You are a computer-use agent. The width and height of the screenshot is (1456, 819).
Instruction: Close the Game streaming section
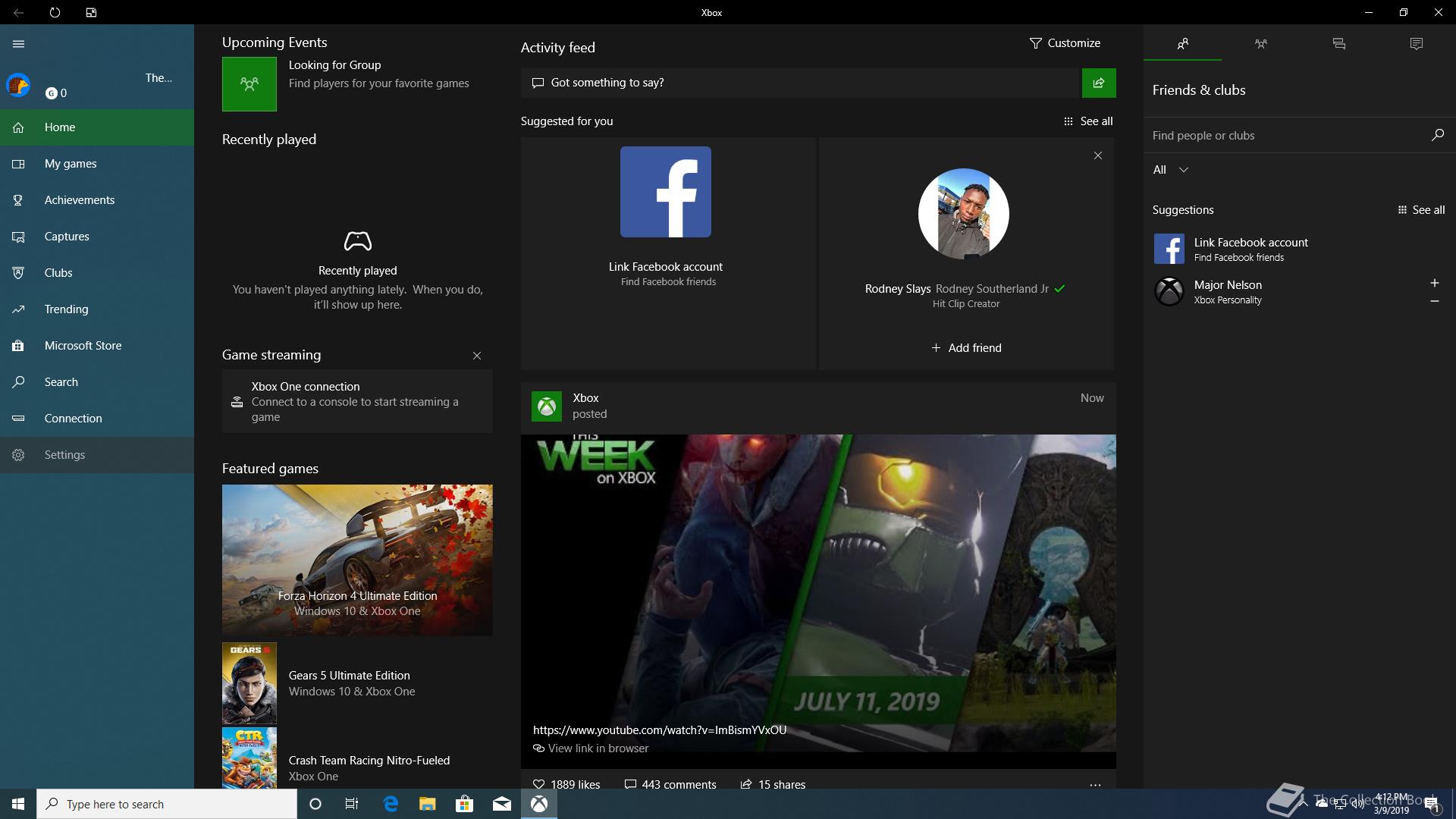pos(477,356)
